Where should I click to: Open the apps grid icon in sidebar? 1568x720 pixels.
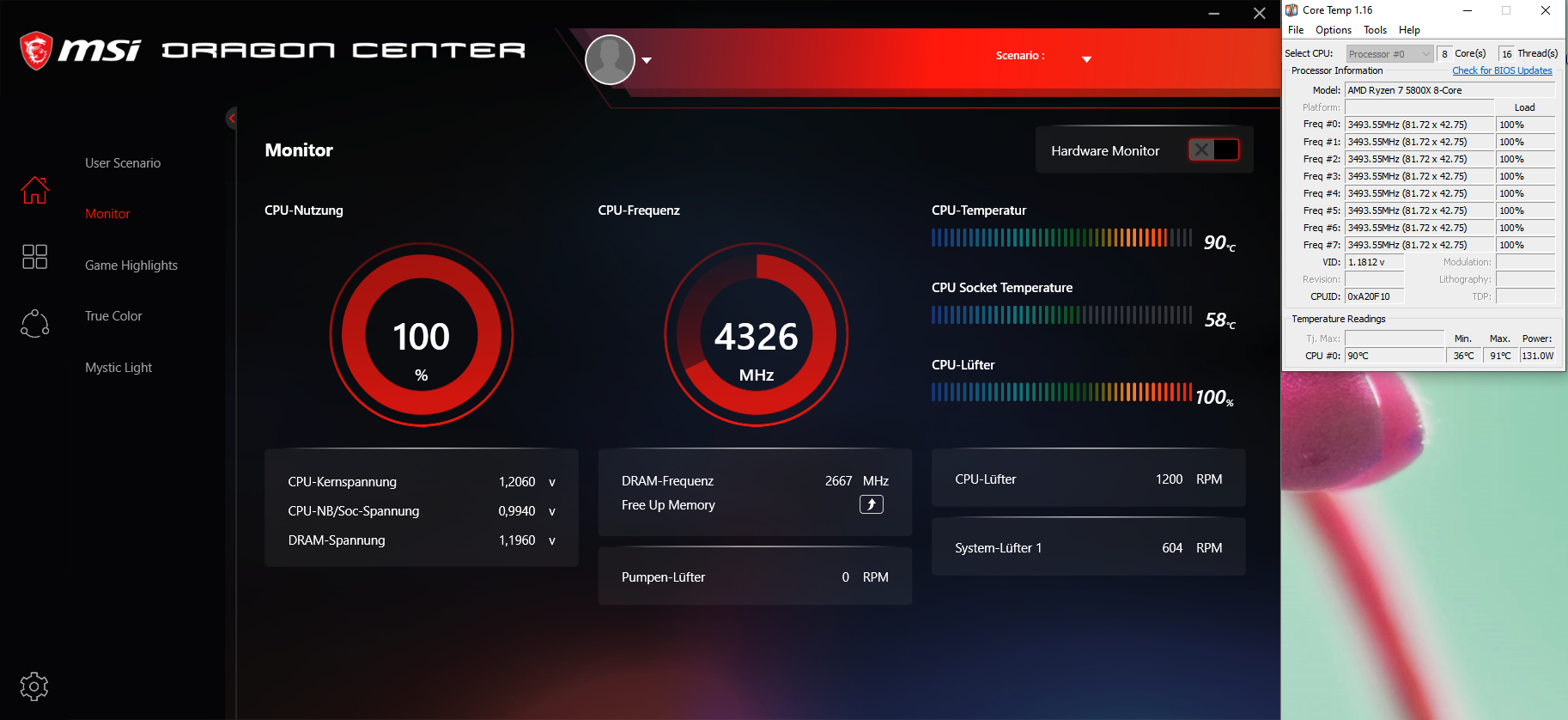point(35,256)
